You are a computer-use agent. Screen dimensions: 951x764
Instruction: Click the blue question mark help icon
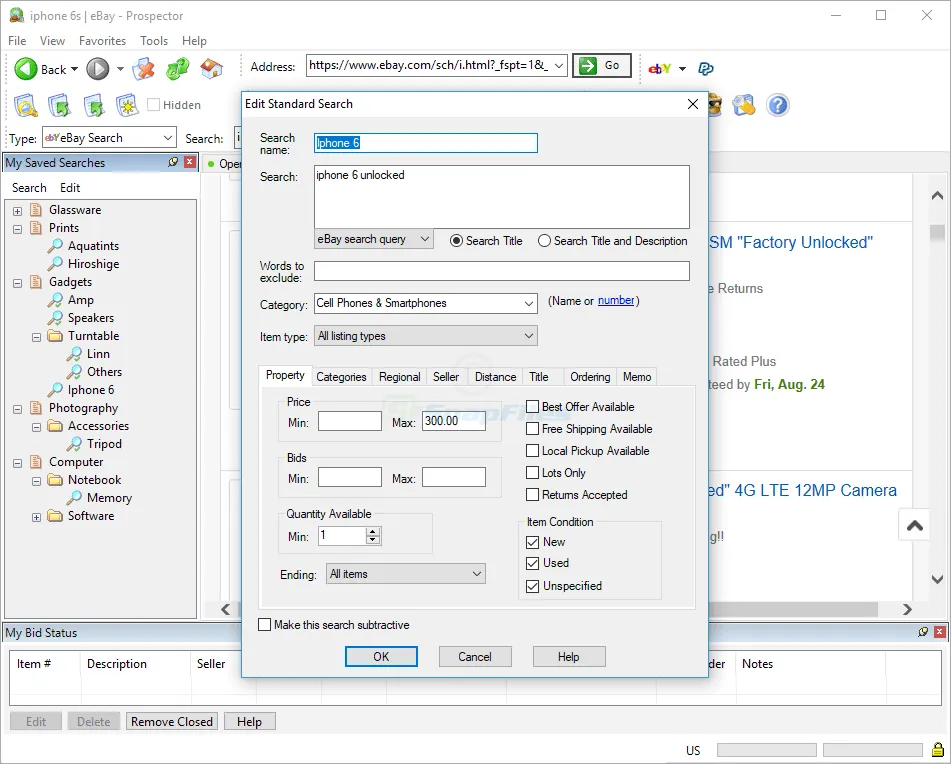(778, 106)
